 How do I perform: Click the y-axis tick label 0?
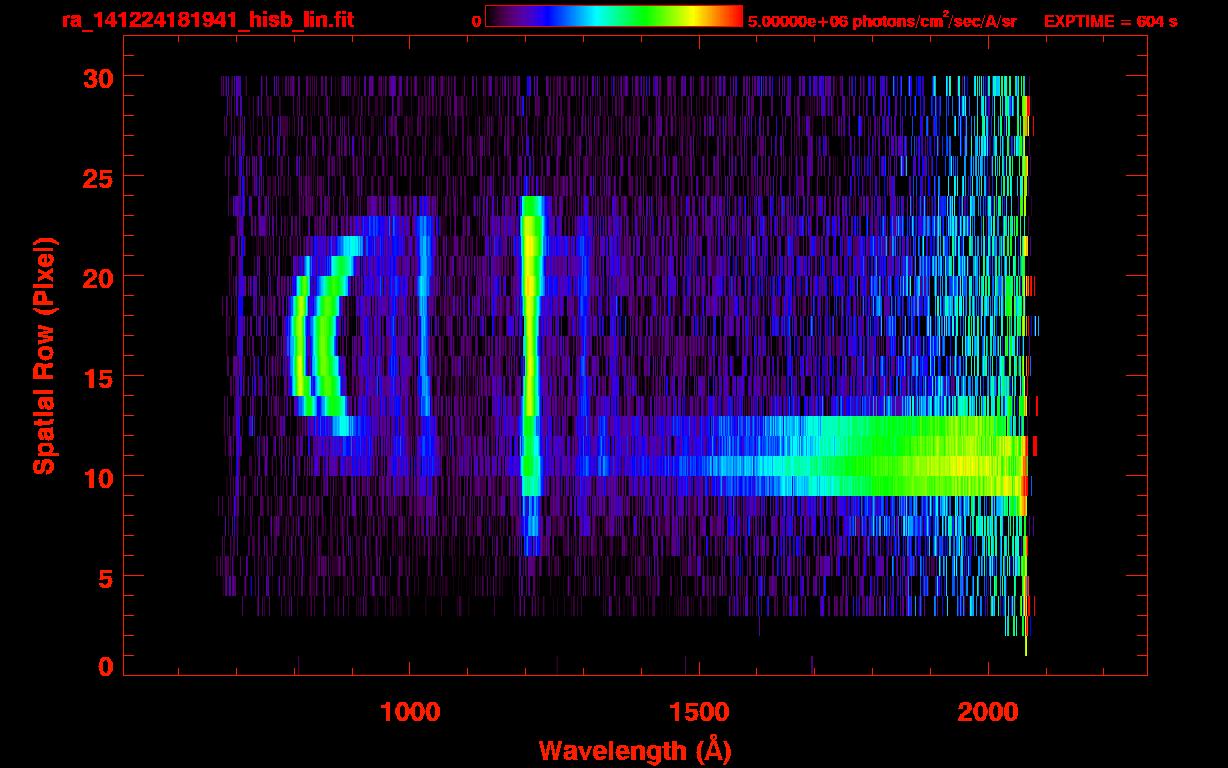pyautogui.click(x=105, y=666)
